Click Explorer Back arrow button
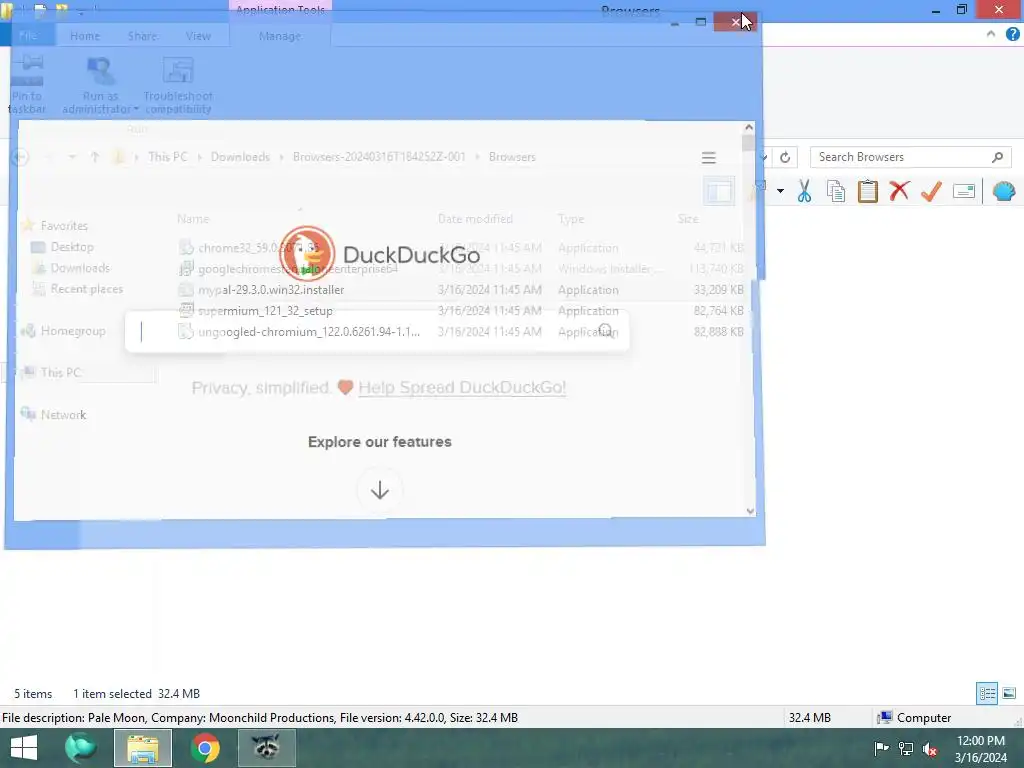The height and width of the screenshot is (768, 1024). point(20,157)
